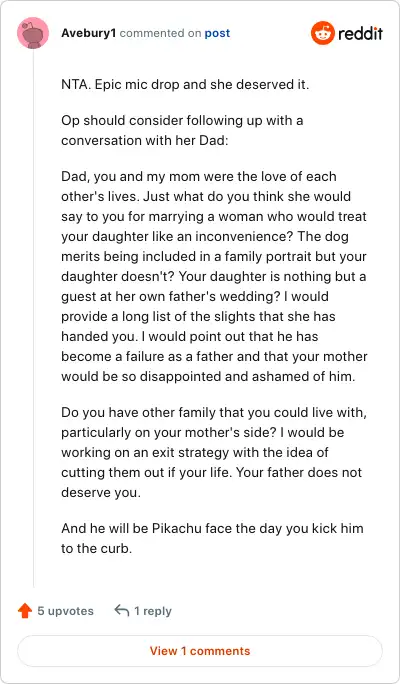The width and height of the screenshot is (400, 684).
Task: Click the text "to the curb."
Action: pyautogui.click(x=96, y=549)
